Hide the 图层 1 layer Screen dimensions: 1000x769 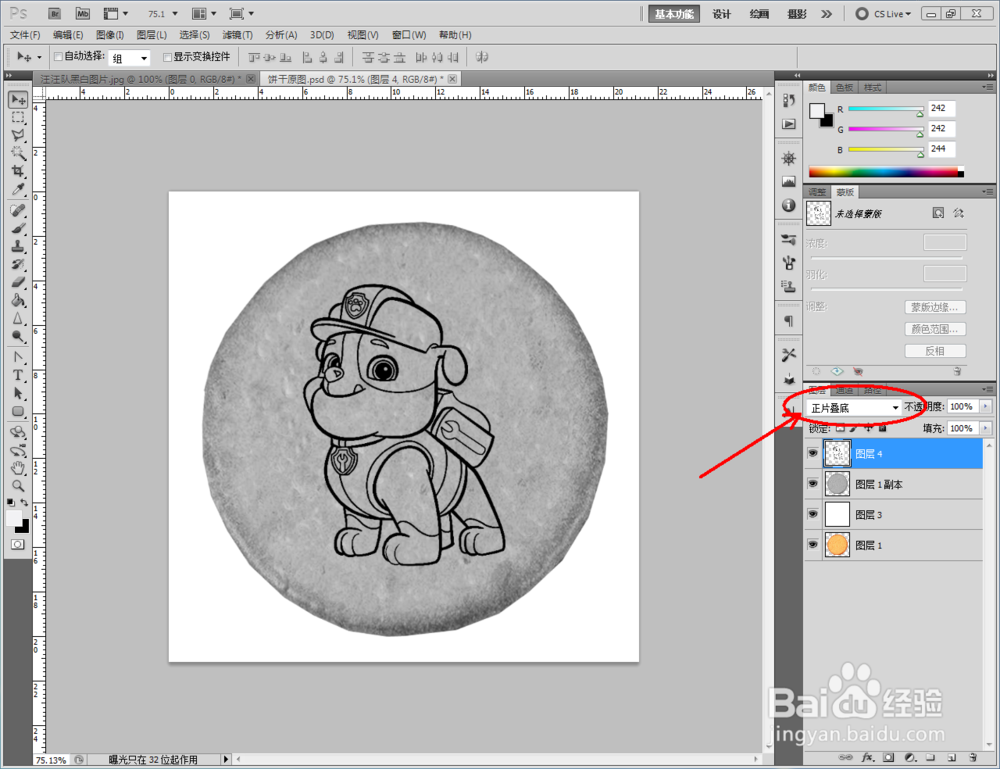[812, 545]
